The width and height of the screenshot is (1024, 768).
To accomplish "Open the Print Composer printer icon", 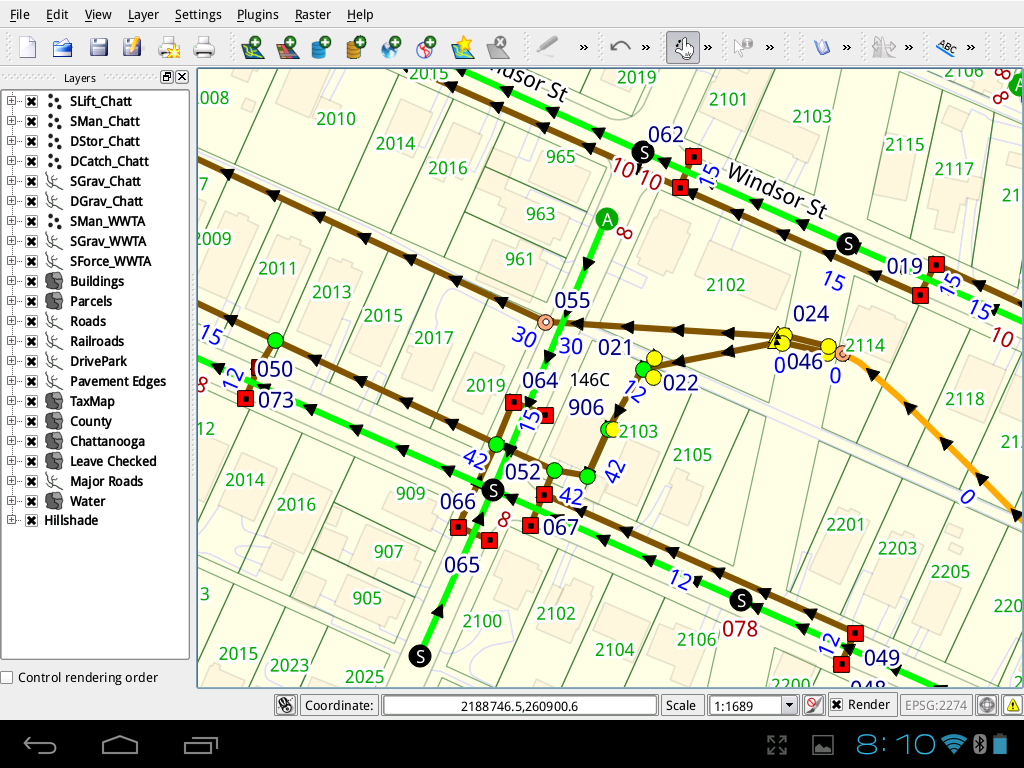I will (204, 47).
